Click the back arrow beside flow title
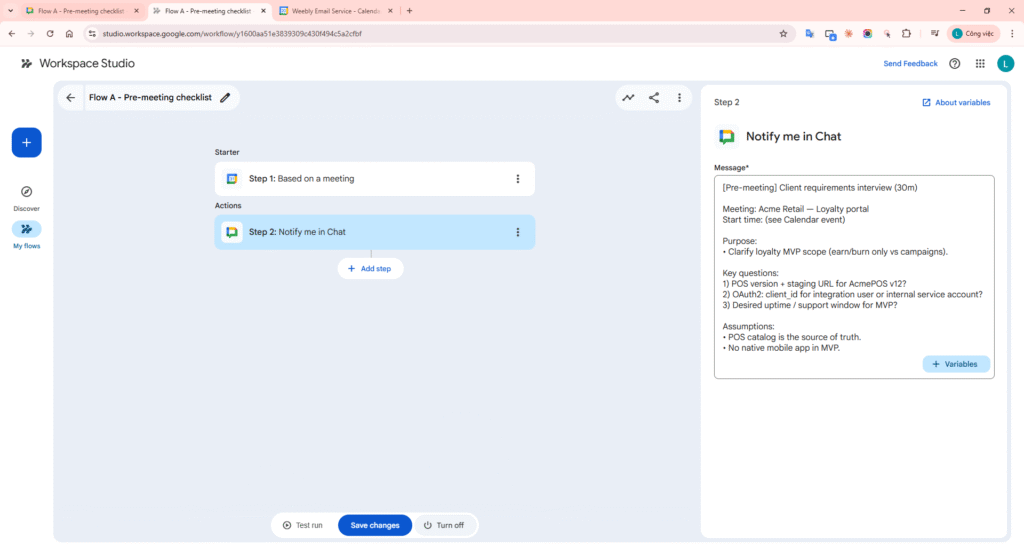This screenshot has width=1024, height=553. coord(70,98)
